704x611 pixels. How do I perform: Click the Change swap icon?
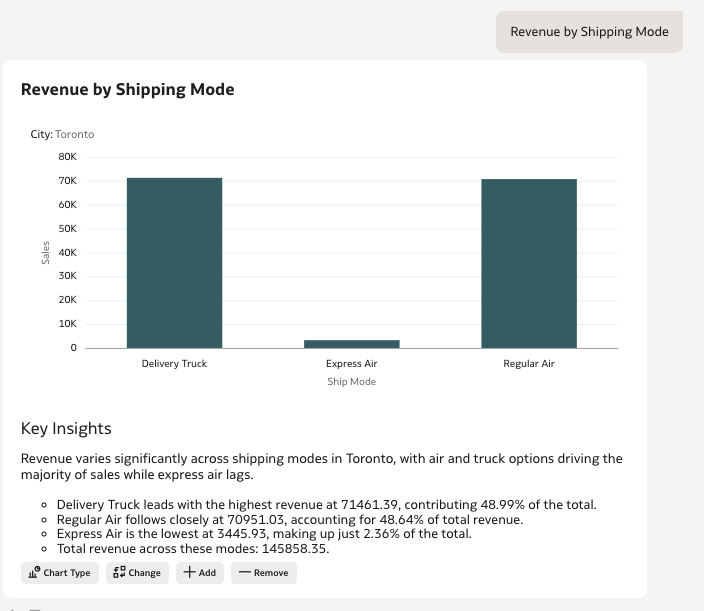pyautogui.click(x=119, y=573)
